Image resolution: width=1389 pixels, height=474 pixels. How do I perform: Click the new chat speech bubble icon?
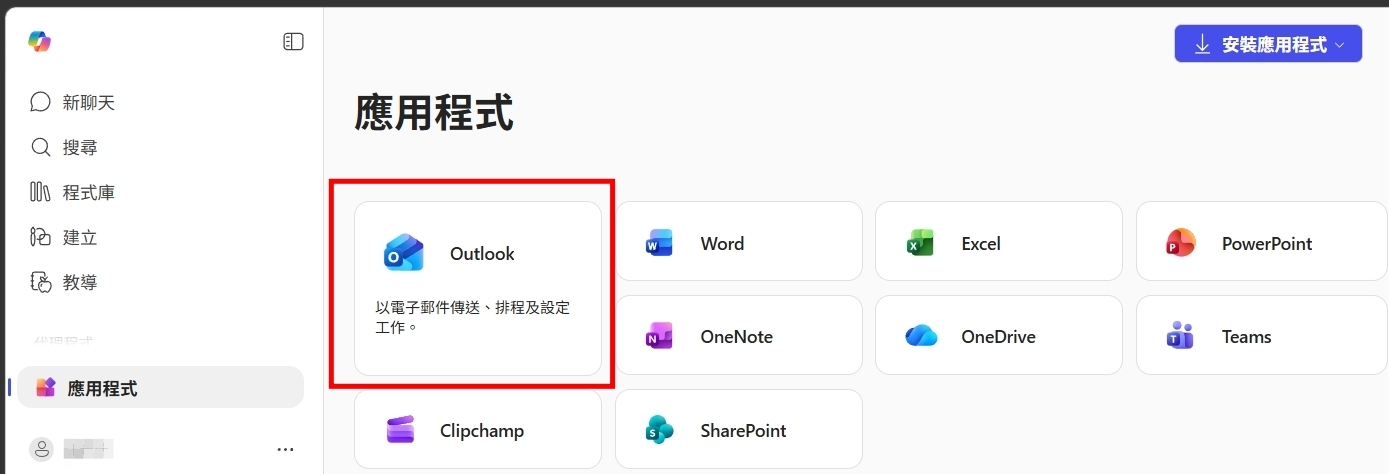point(41,102)
